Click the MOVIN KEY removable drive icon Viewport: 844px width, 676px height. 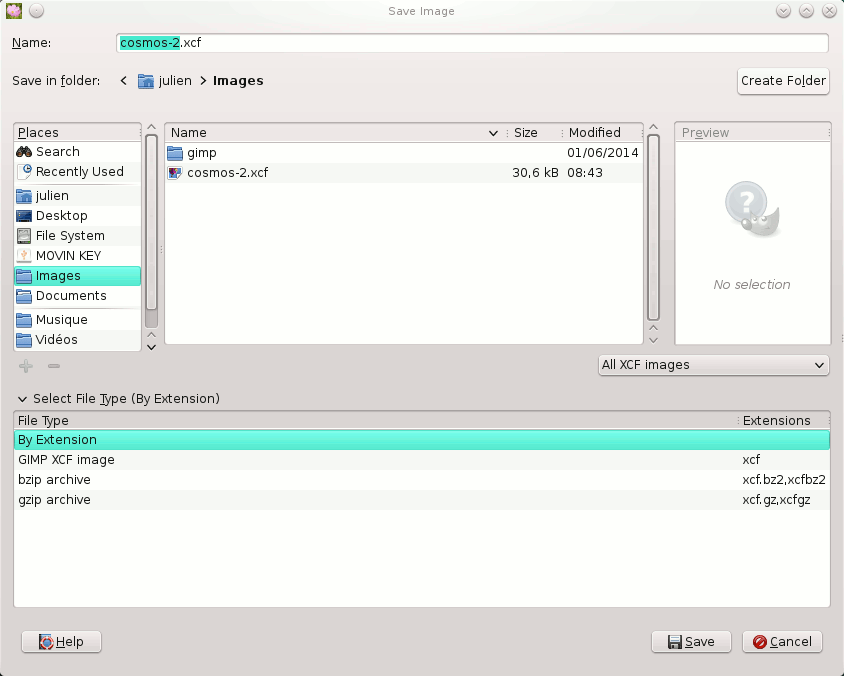click(24, 255)
